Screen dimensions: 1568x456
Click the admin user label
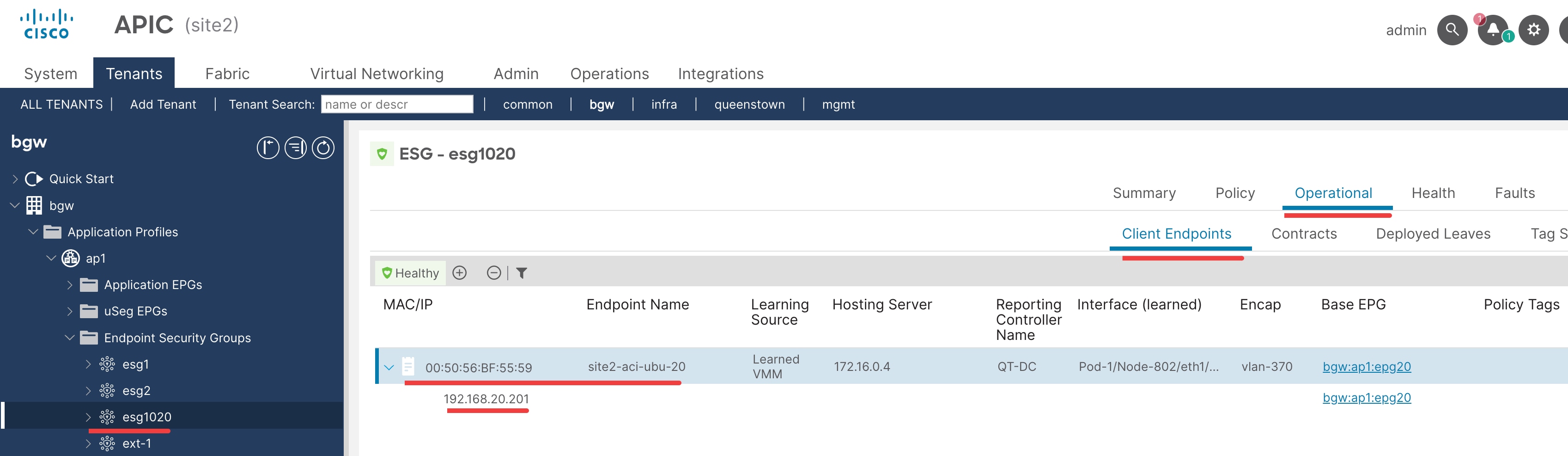click(1405, 31)
